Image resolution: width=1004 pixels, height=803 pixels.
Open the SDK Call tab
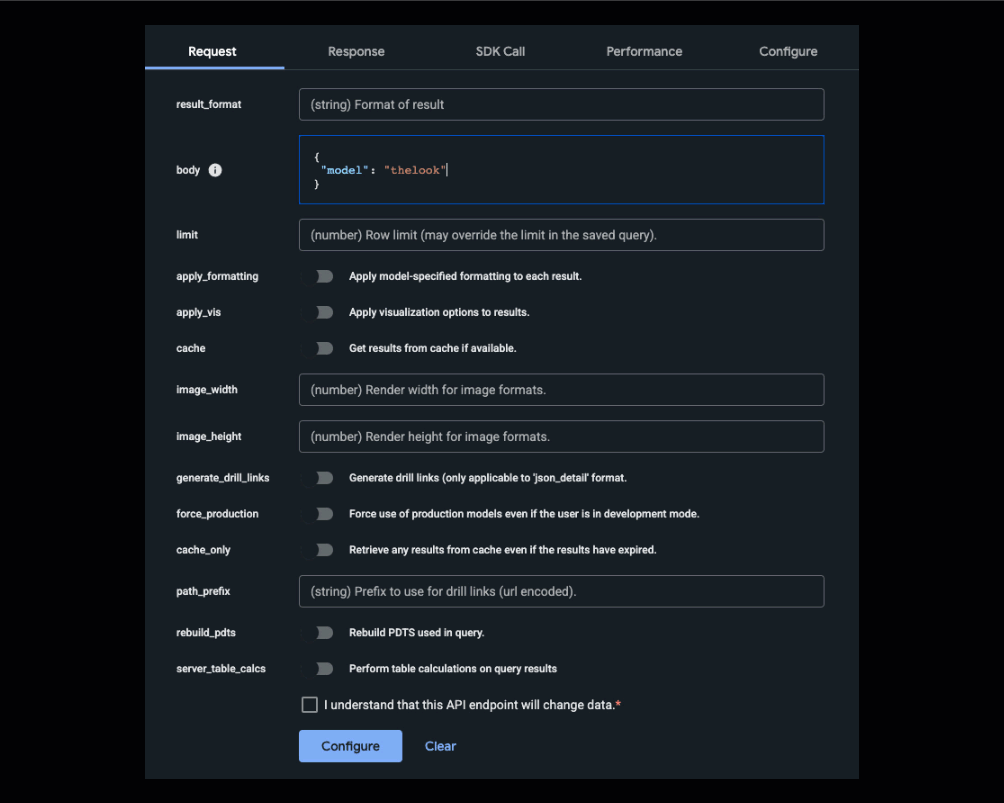pos(500,51)
